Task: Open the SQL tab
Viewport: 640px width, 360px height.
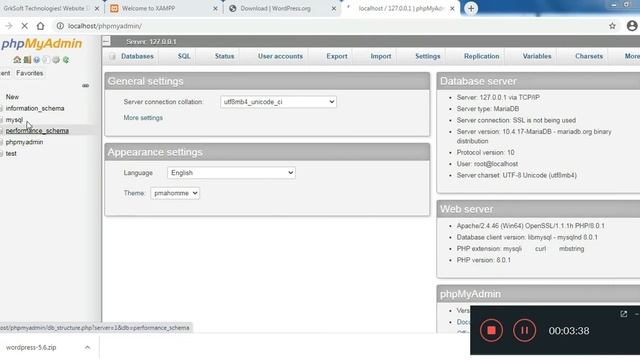Action: tap(184, 56)
